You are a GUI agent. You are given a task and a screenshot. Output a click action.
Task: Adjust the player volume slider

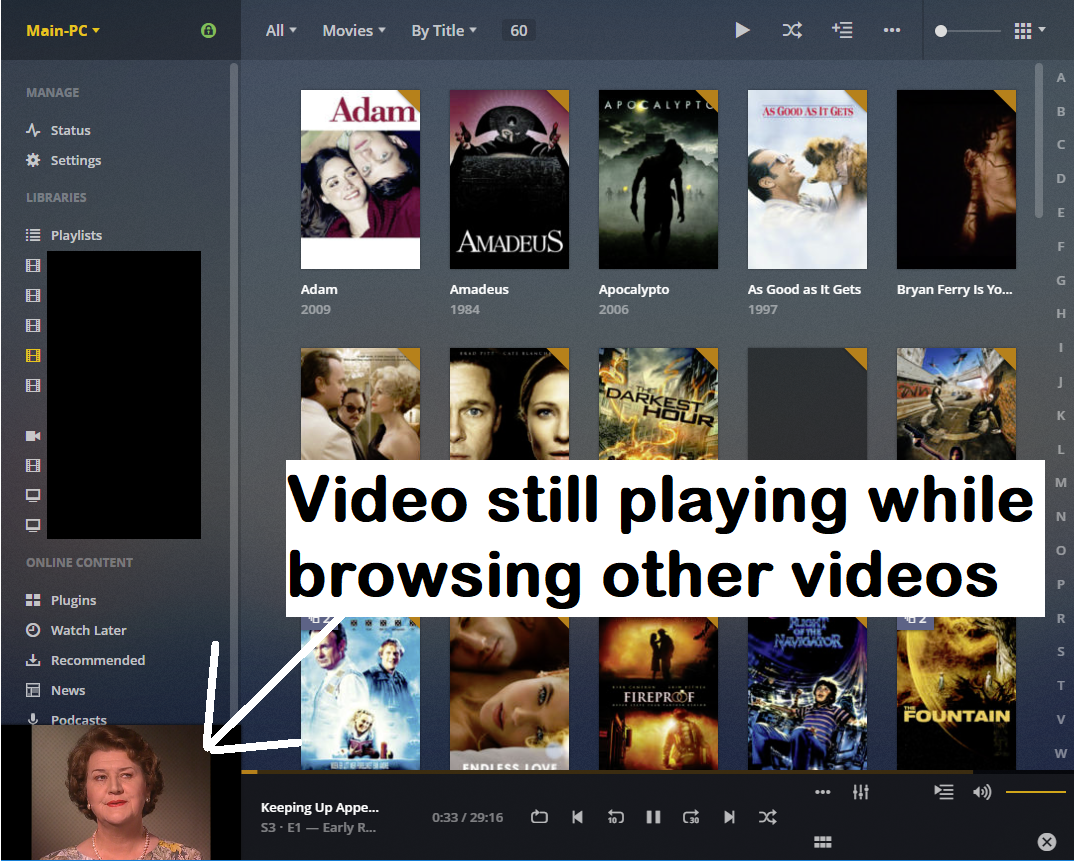(x=1036, y=792)
